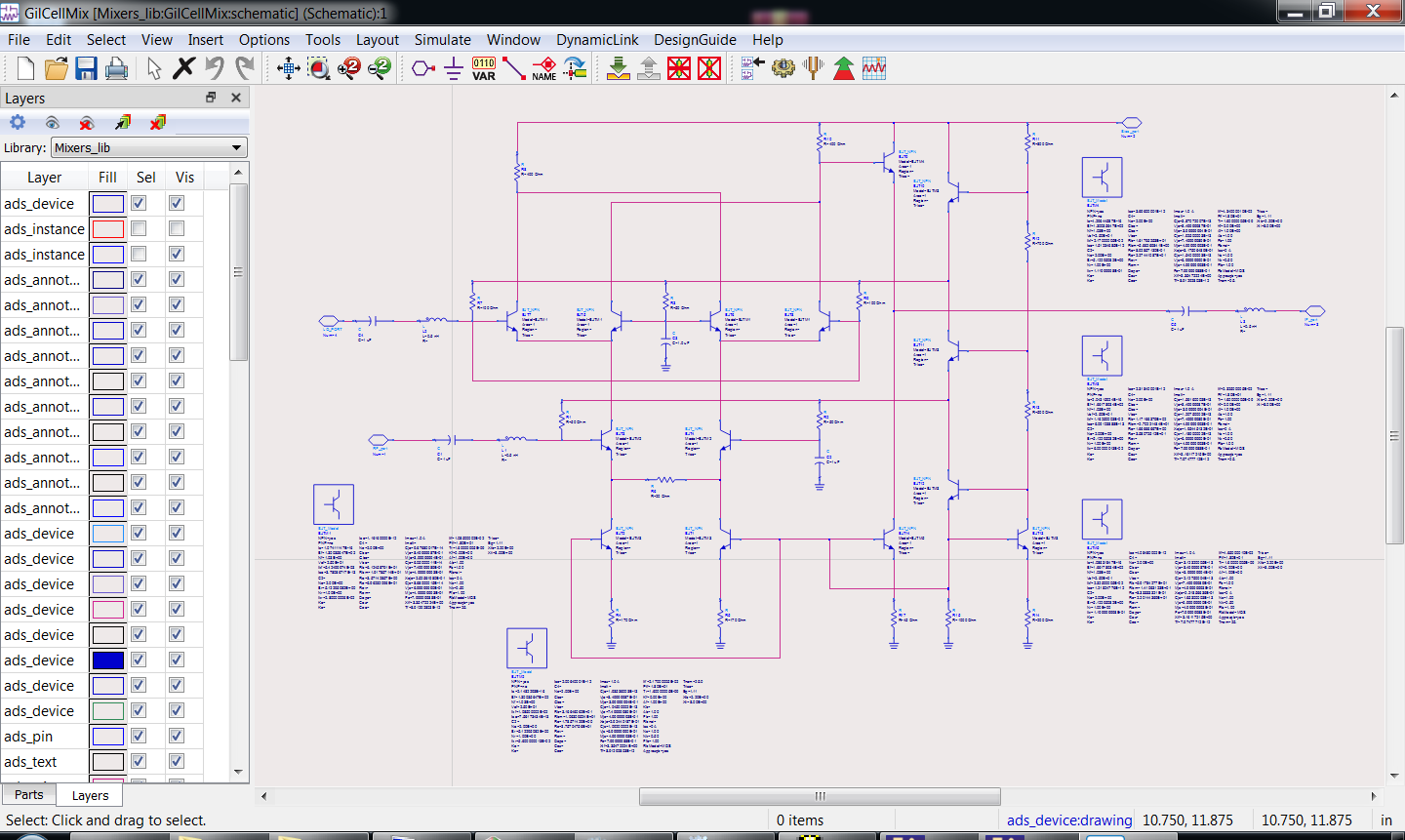Viewport: 1405px width, 840px height.
Task: Undo the last action
Action: tap(215, 68)
